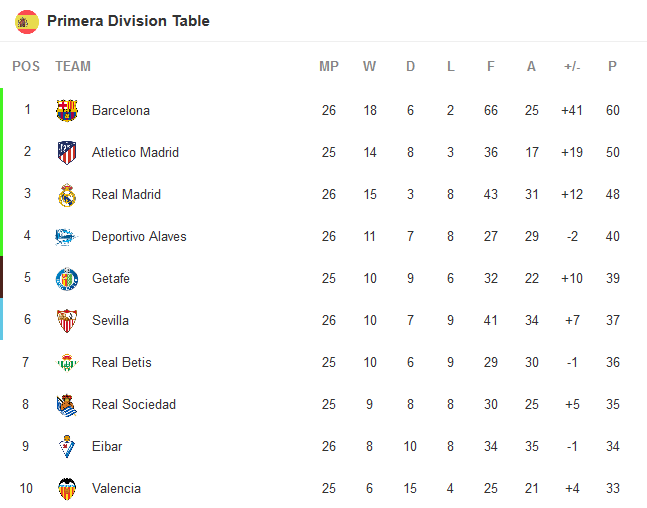The height and width of the screenshot is (508, 647).
Task: Click the TEAM column header
Action: click(x=73, y=67)
